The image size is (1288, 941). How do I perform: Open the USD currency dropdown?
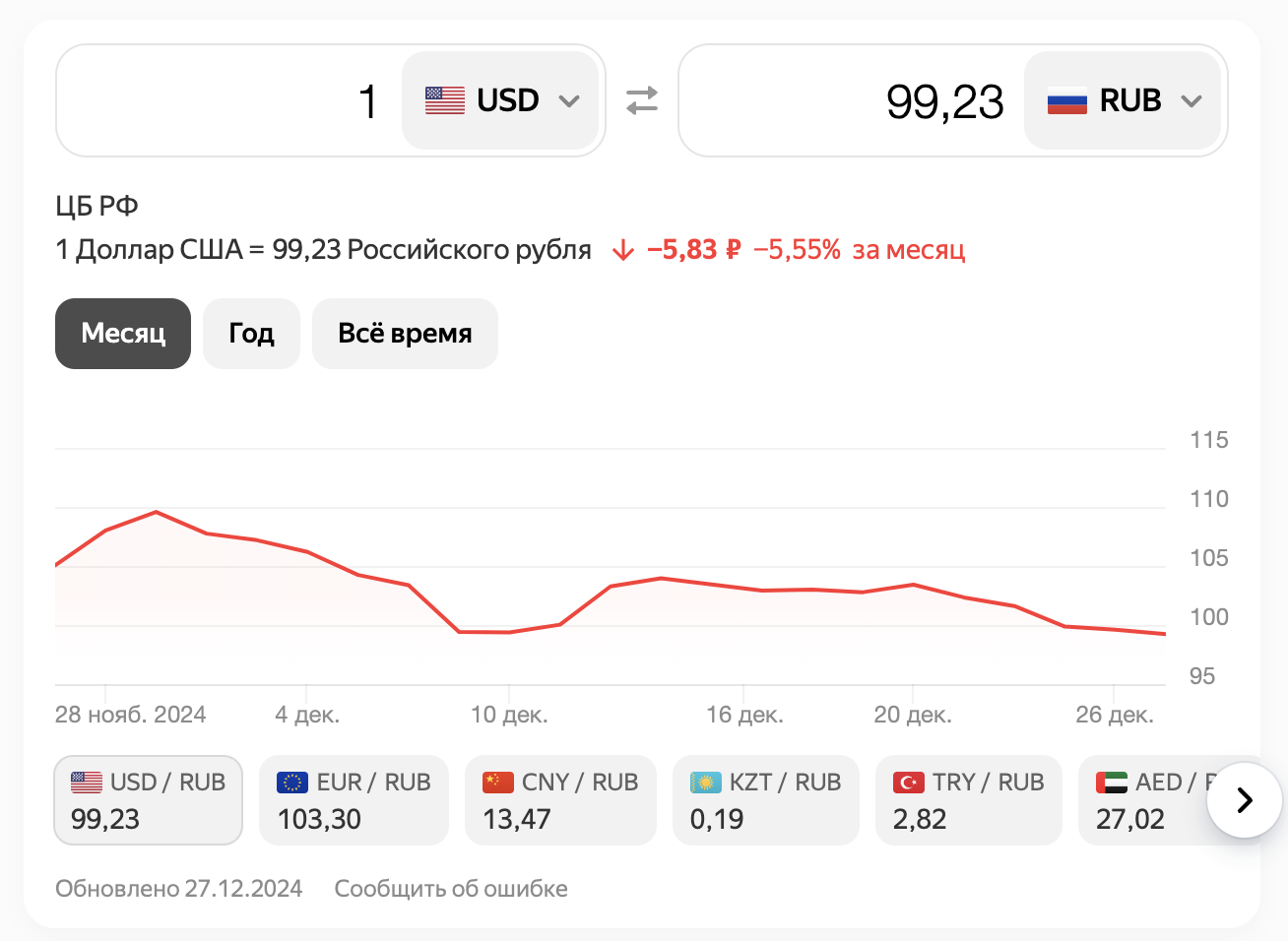tap(500, 100)
